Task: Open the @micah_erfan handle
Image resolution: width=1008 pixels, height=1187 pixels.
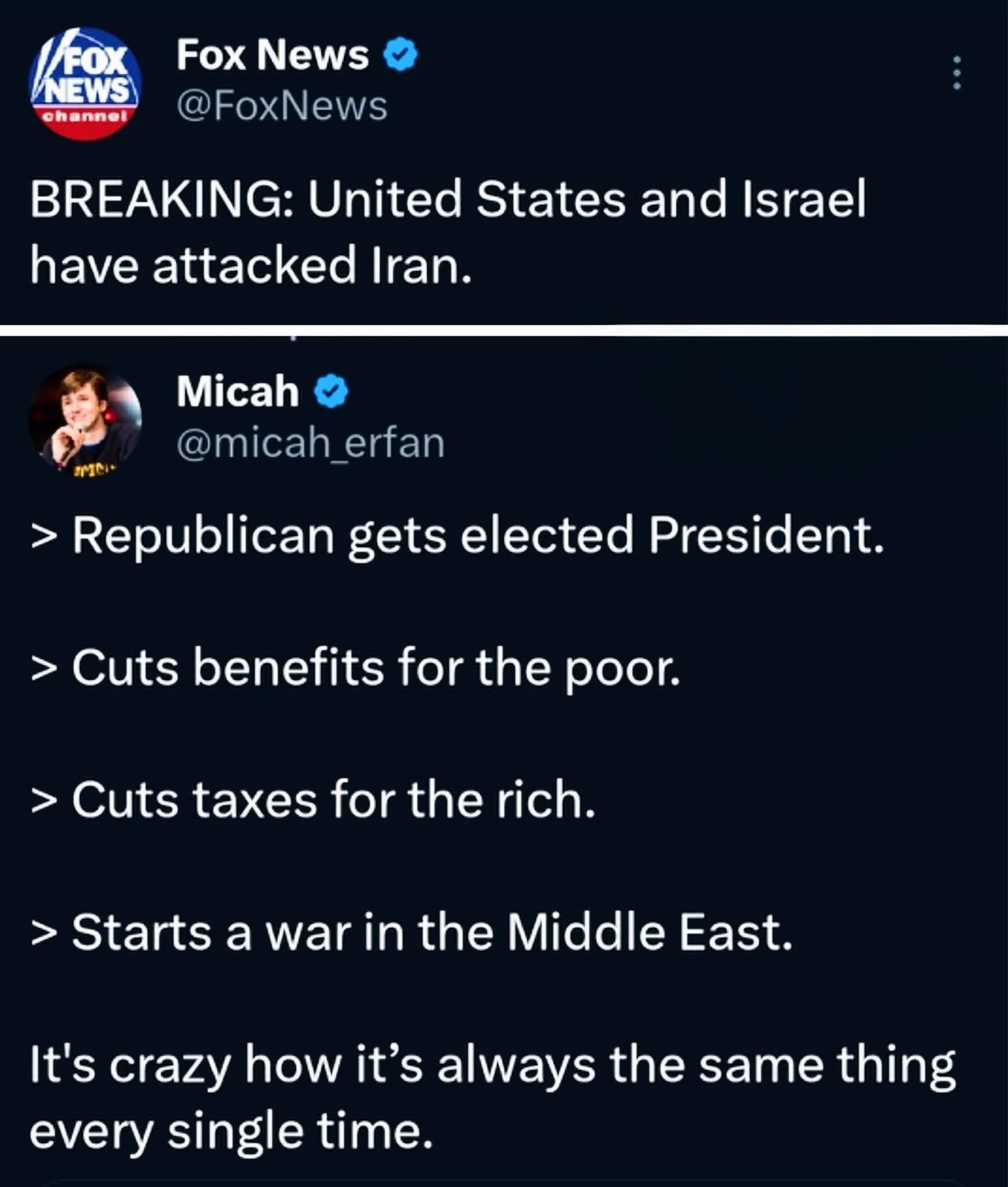Action: pos(310,443)
